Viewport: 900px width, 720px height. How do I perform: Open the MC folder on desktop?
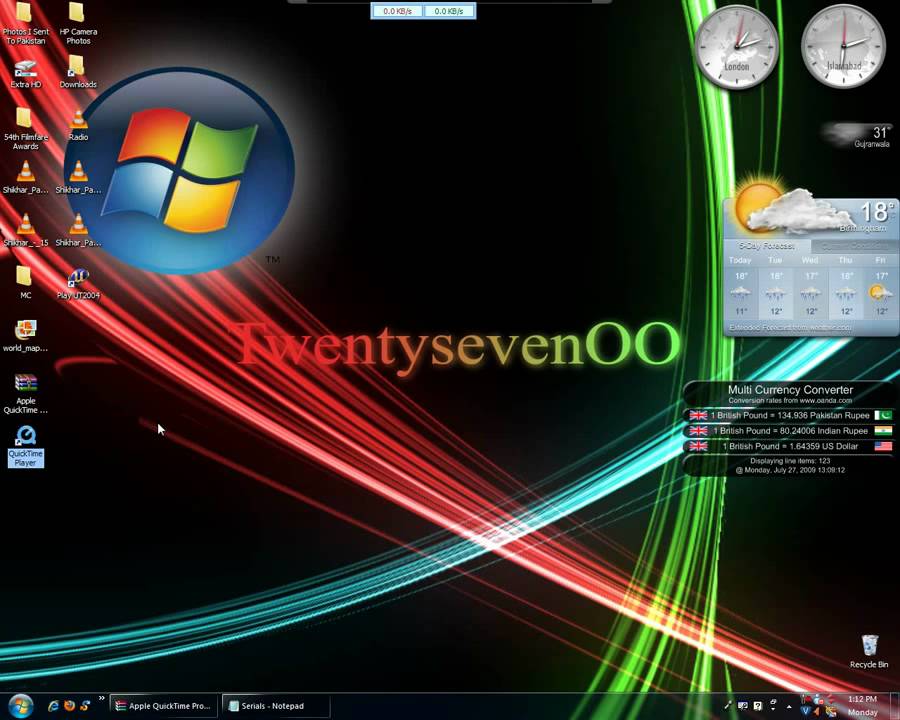(25, 282)
